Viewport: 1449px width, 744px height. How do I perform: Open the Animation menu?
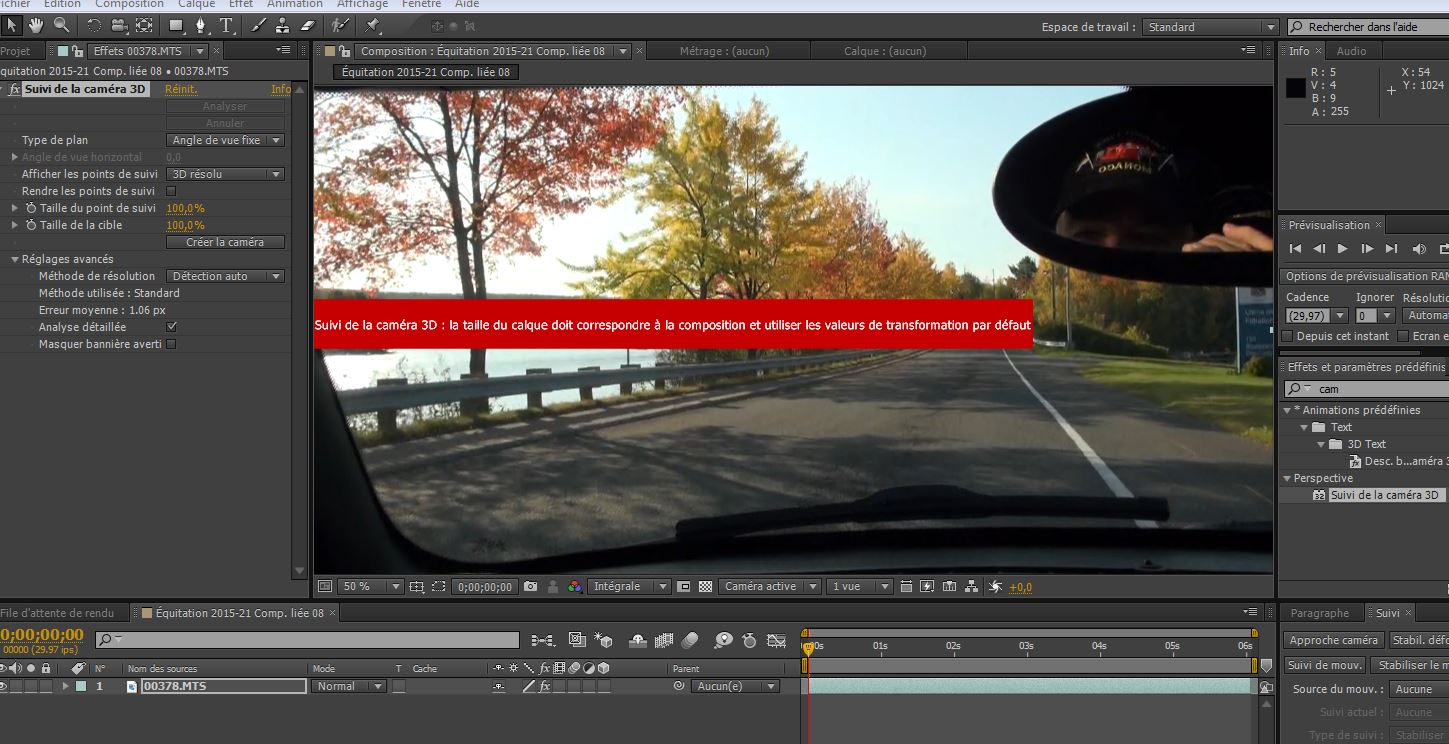(x=295, y=4)
